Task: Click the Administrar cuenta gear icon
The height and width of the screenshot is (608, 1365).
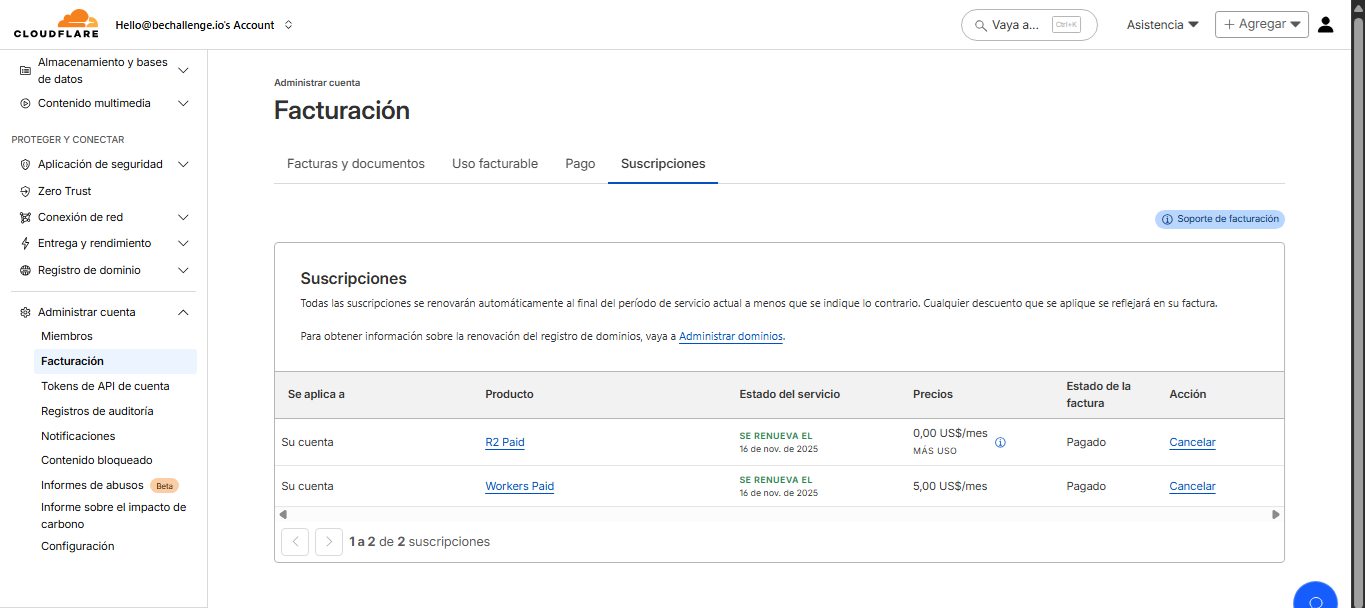Action: 25,312
